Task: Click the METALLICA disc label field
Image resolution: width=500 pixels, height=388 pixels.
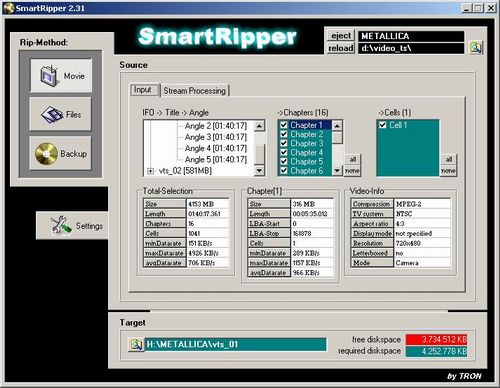Action: point(411,36)
